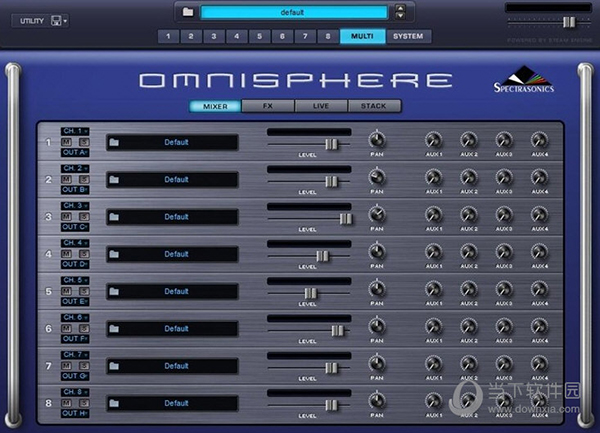Click the Pan knob of channel 8
Screen dimensions: 600x433
377,401
